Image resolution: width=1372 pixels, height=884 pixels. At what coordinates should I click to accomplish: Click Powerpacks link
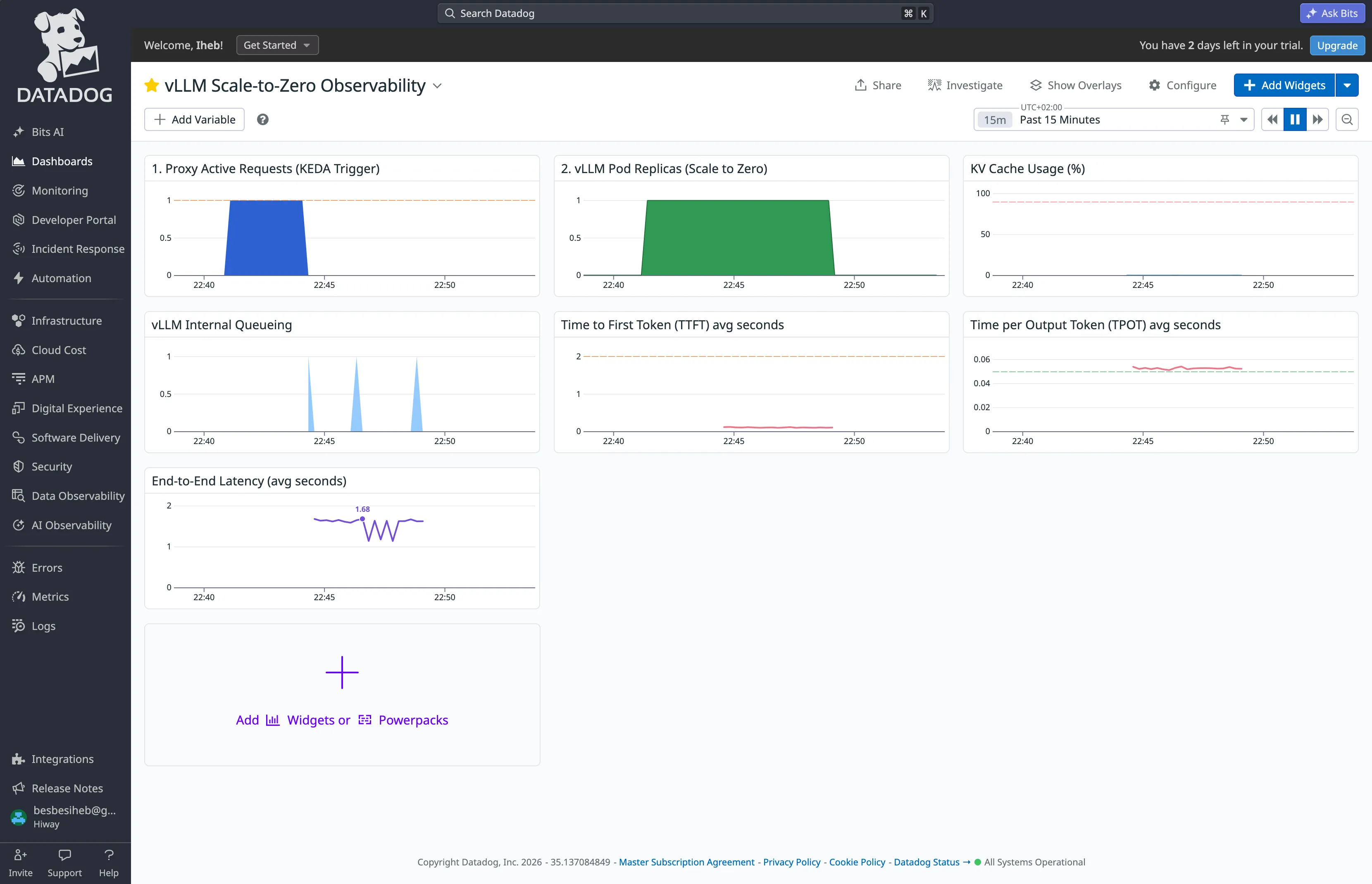[x=403, y=720]
